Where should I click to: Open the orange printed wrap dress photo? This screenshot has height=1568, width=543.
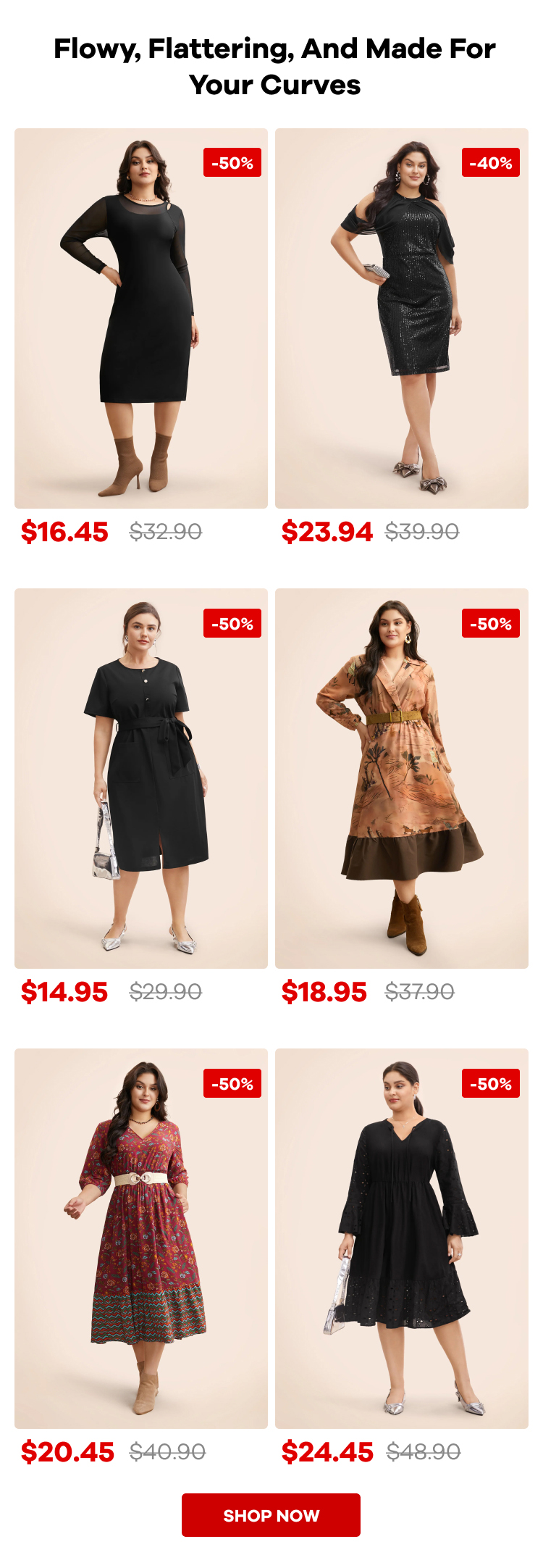(x=402, y=778)
